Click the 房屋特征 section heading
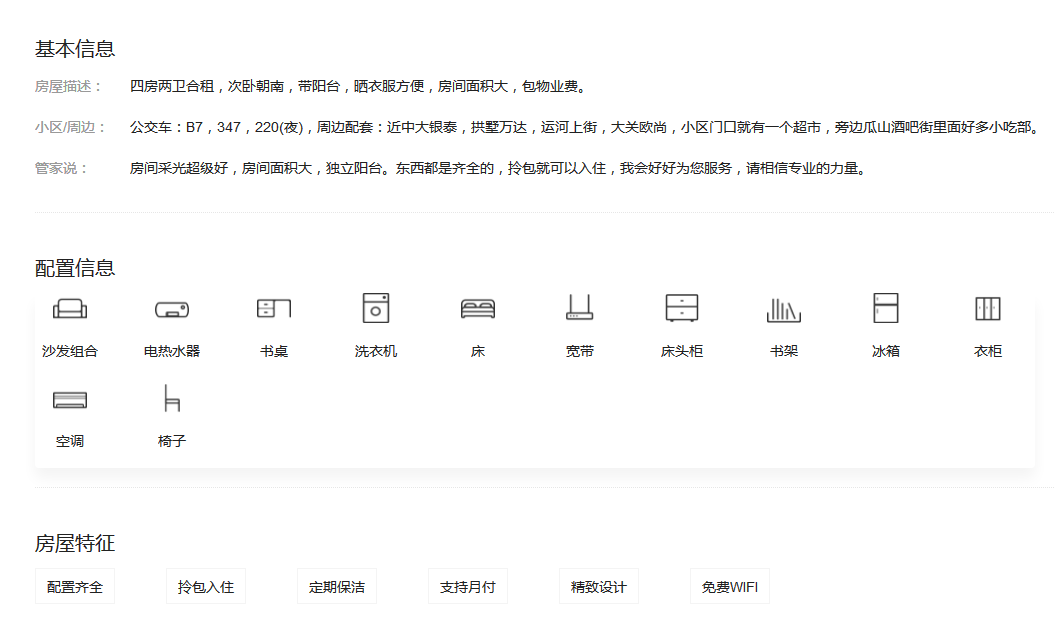This screenshot has height=632, width=1054. click(x=75, y=544)
